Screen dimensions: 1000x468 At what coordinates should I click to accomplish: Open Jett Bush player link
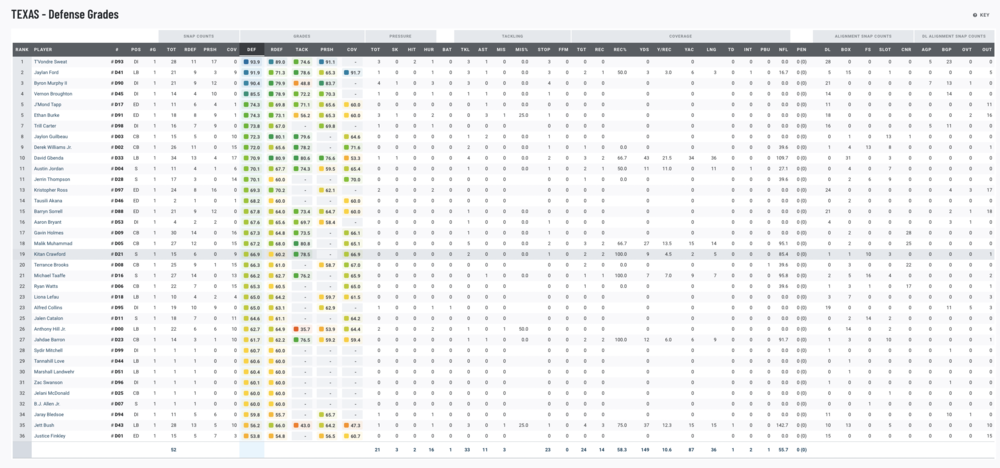click(43, 425)
